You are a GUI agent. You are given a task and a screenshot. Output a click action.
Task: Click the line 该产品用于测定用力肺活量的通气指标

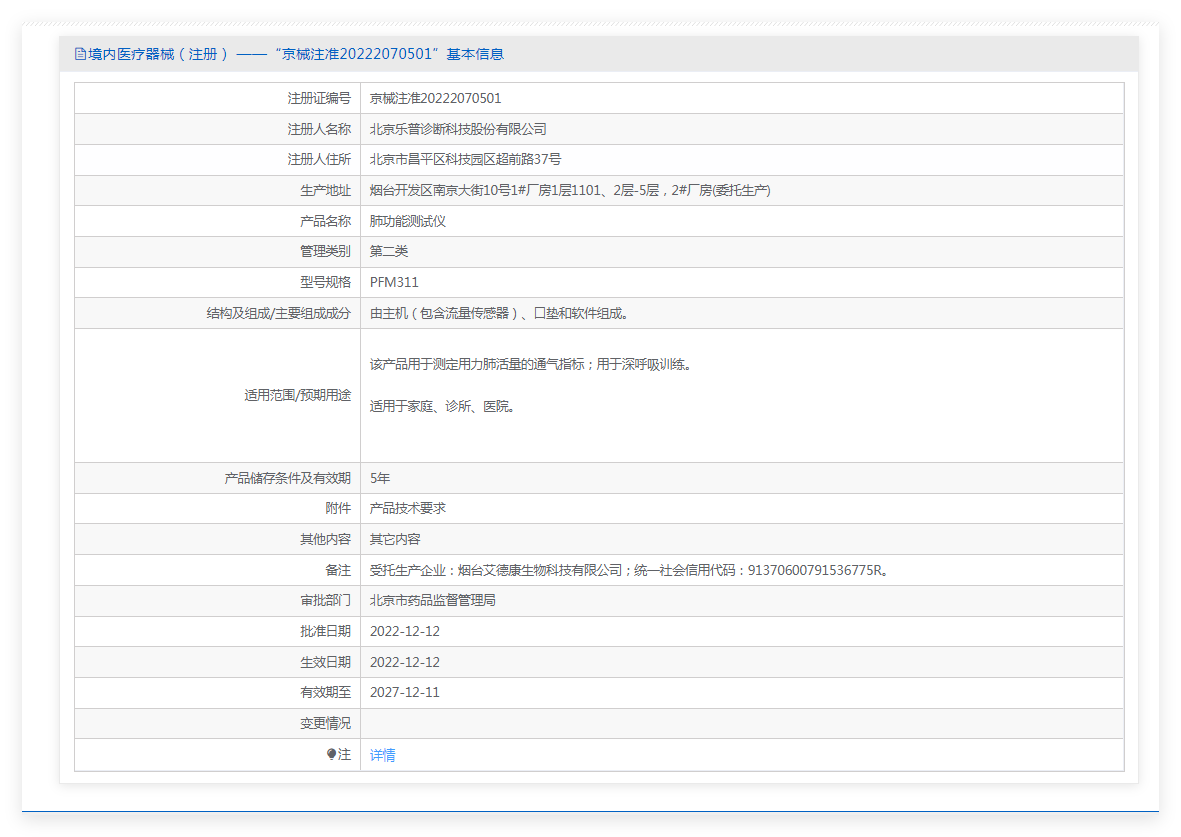pyautogui.click(x=531, y=365)
